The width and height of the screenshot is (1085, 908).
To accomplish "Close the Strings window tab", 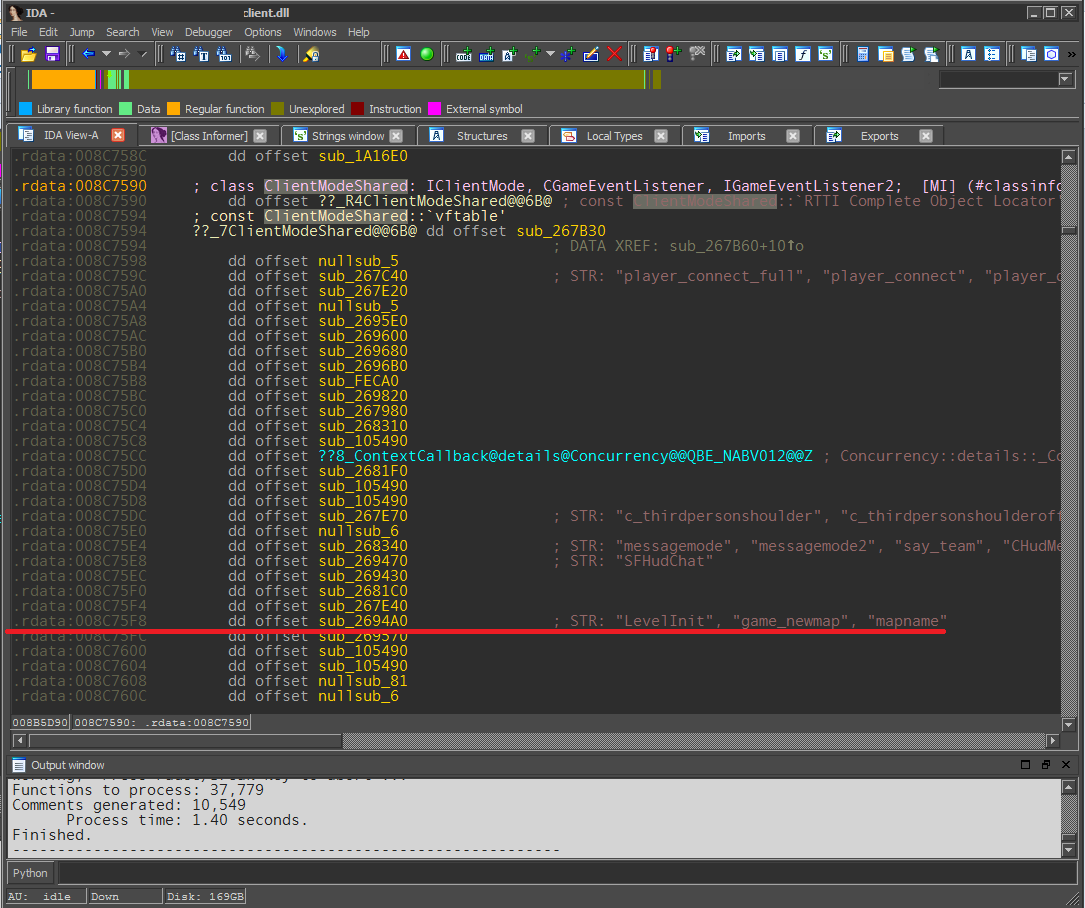I will point(396,136).
